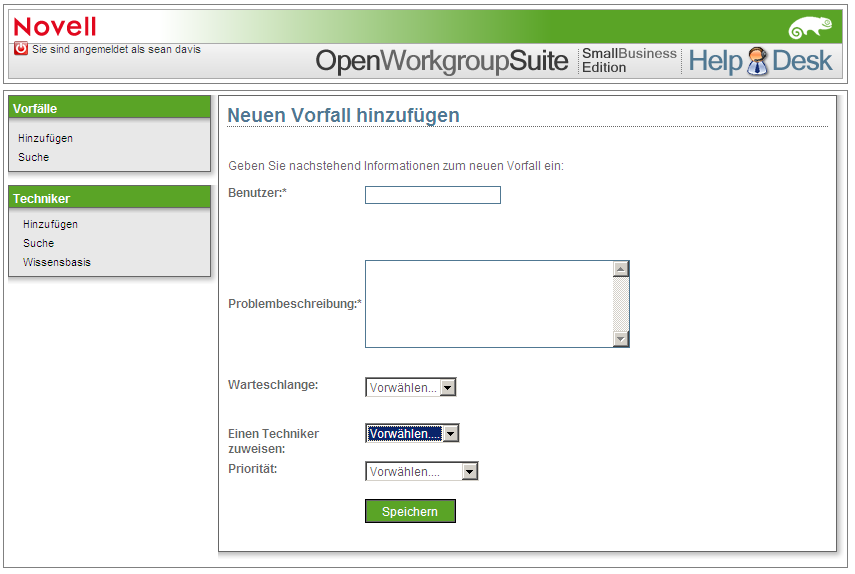Click the SUSE chameleon logo
855x574 pixels.
pos(810,28)
